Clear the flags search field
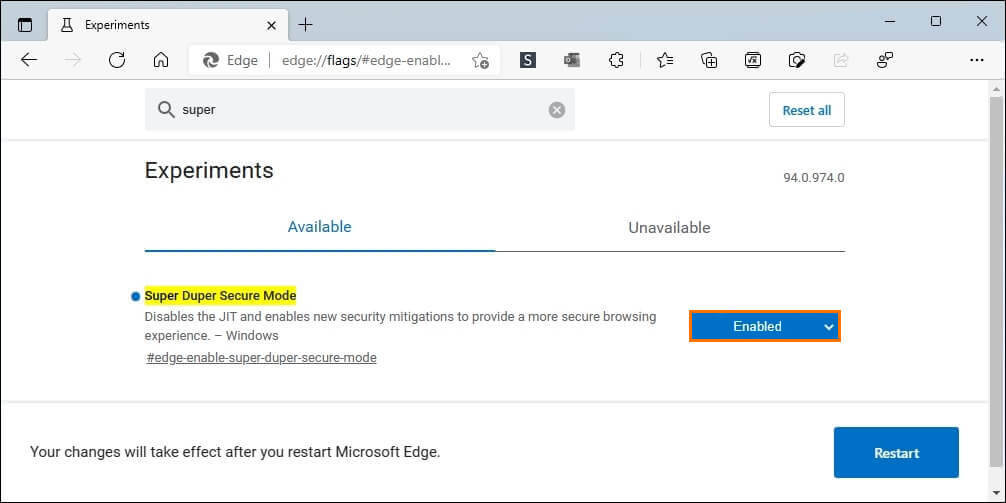This screenshot has width=1006, height=503. click(557, 110)
